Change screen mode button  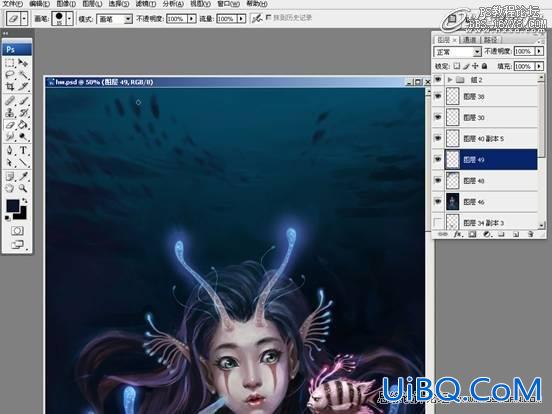18,244
